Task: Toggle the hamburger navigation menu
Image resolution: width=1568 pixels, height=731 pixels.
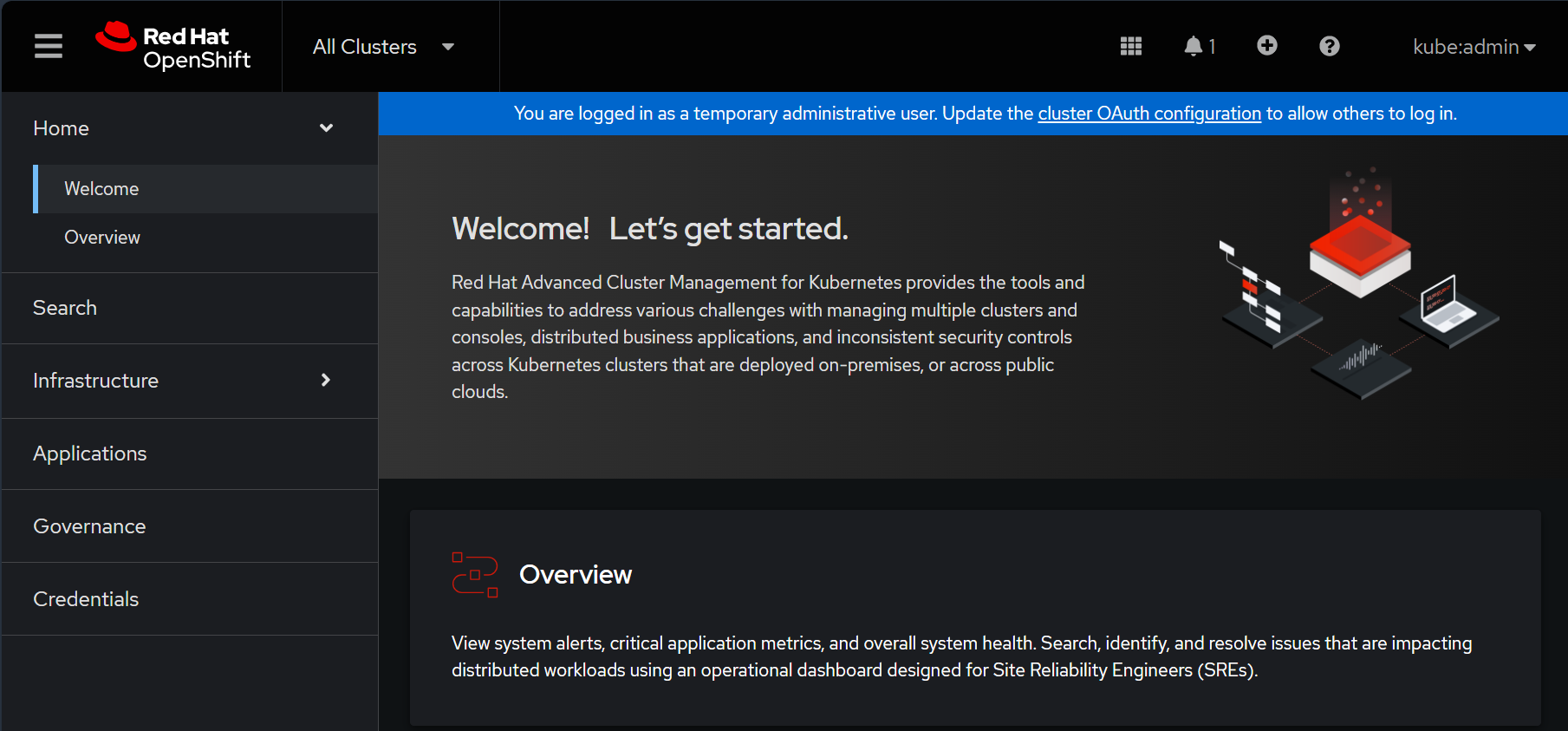Action: (x=49, y=46)
